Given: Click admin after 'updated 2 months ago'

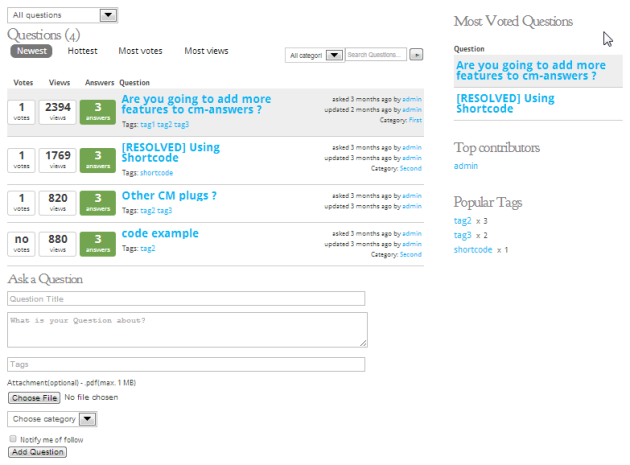Looking at the screenshot, I should click(x=412, y=110).
